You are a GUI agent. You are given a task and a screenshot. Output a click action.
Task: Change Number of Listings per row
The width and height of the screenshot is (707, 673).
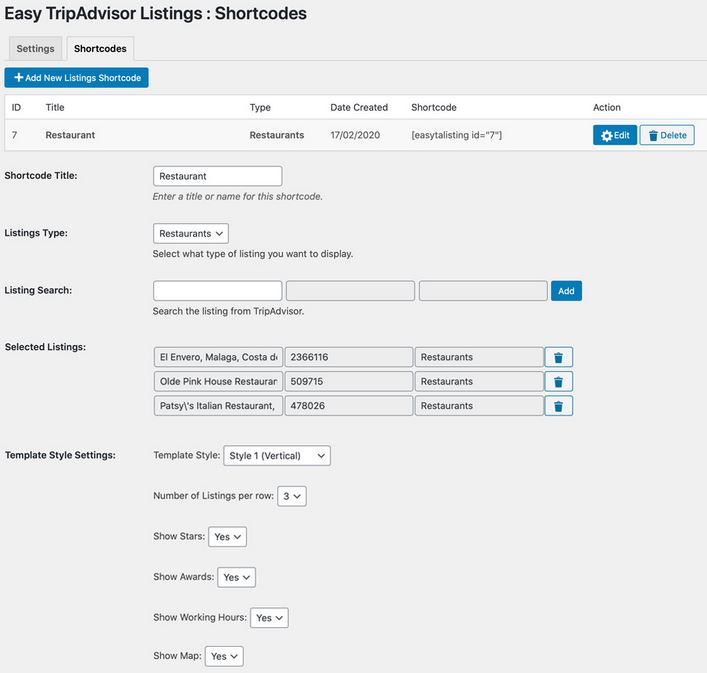[x=292, y=496]
